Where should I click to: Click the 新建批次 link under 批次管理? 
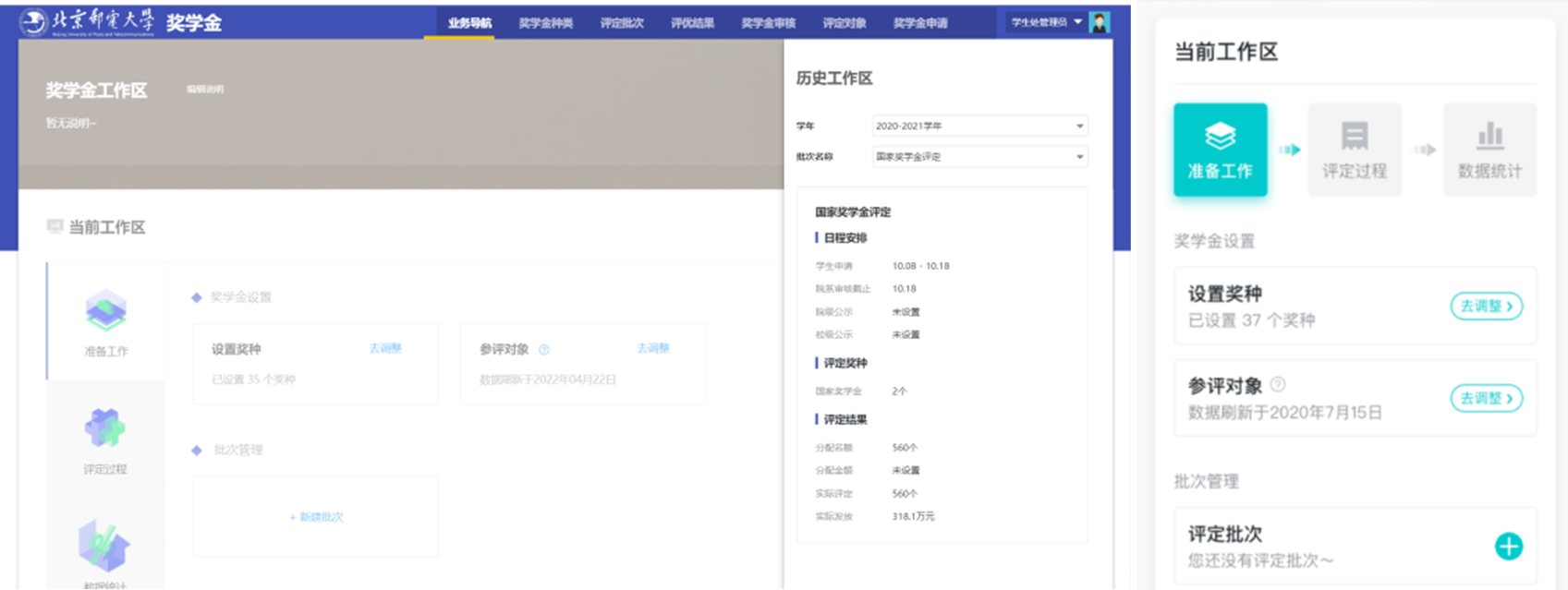click(x=316, y=517)
